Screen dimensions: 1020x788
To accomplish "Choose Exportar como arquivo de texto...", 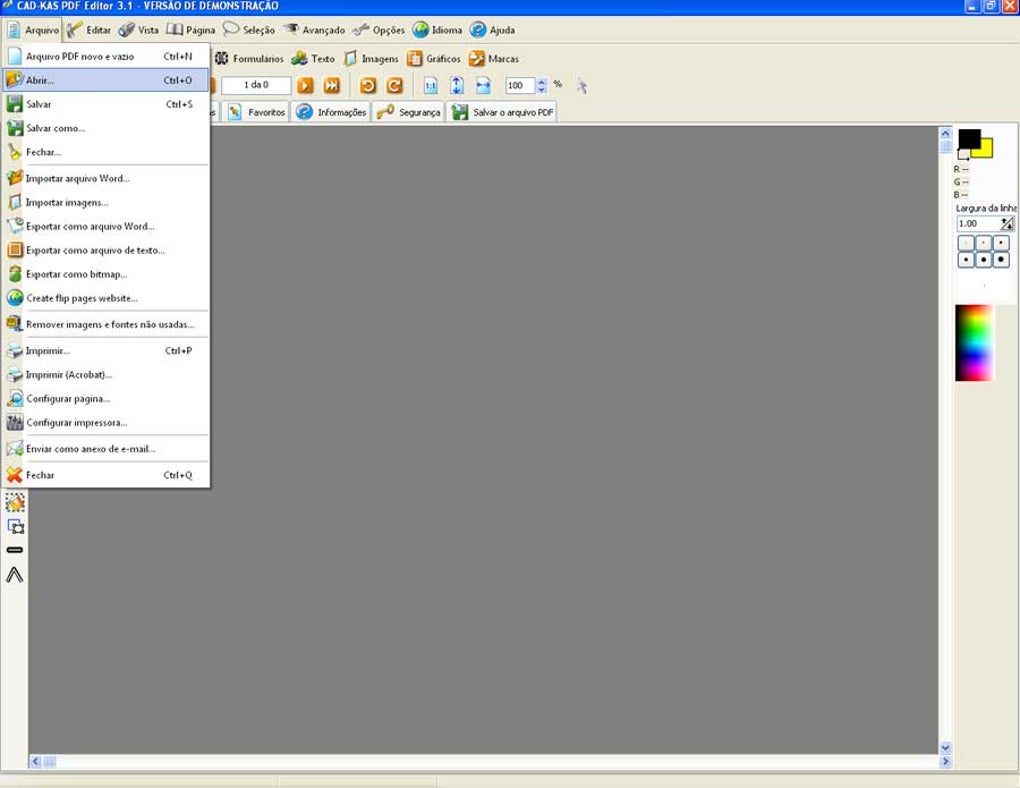I will click(x=106, y=250).
